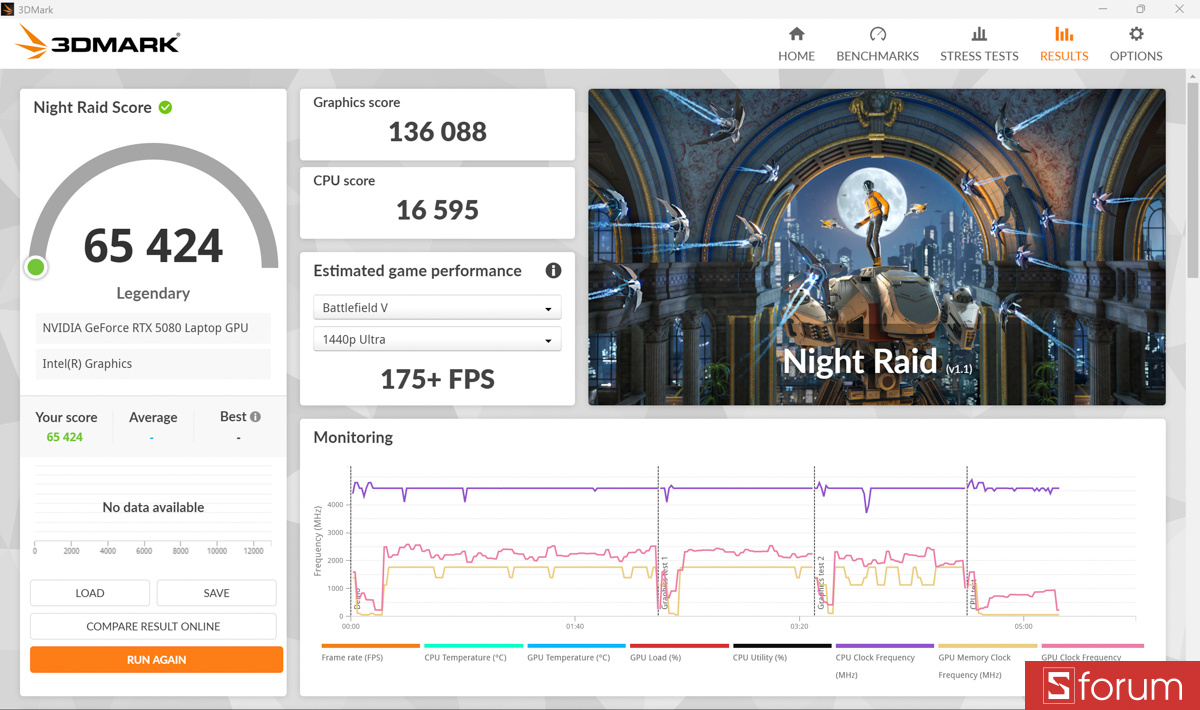Restore the 3DMark window size
This screenshot has height=710, width=1200.
click(x=1140, y=9)
